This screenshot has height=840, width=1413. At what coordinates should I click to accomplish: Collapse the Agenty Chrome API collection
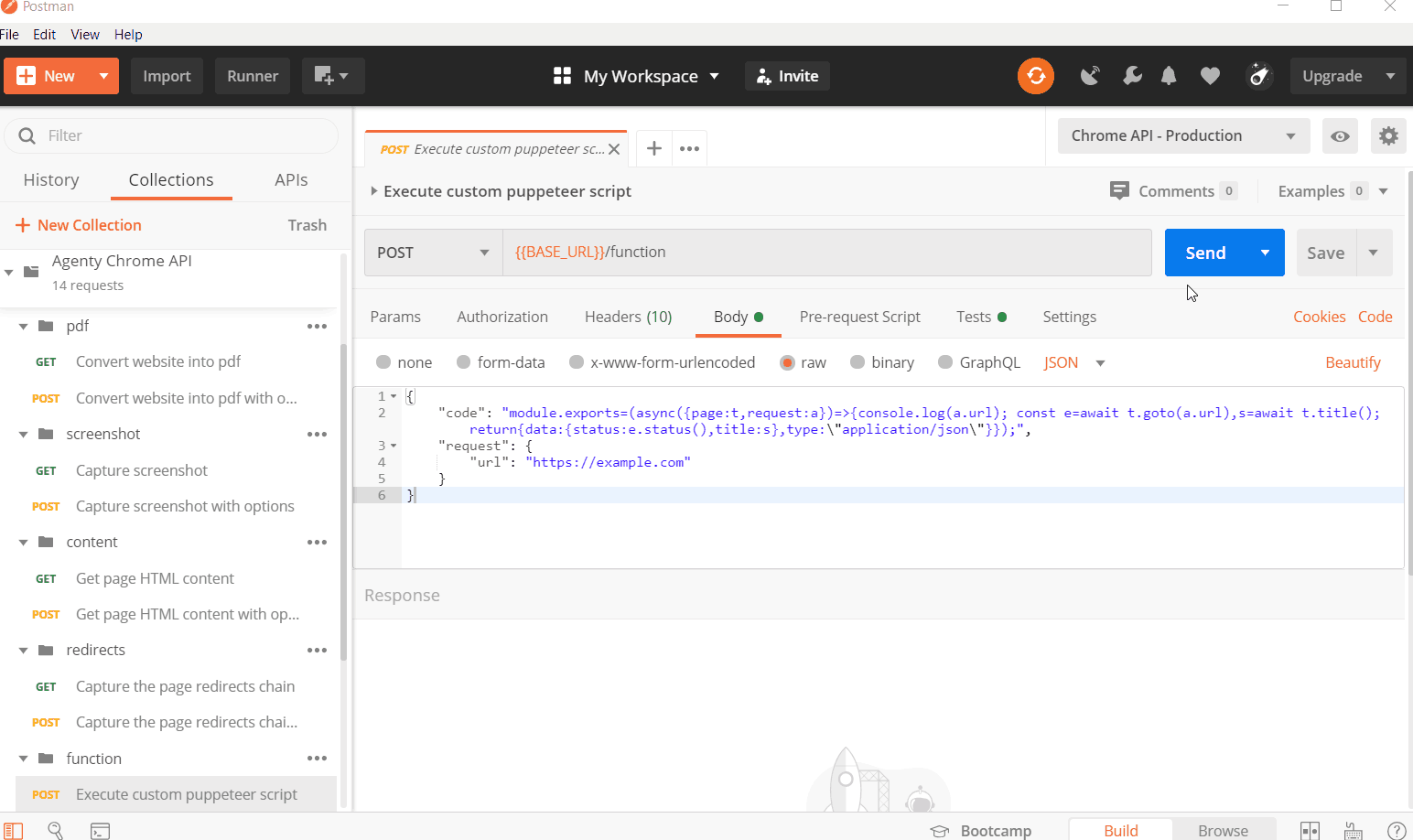9,272
